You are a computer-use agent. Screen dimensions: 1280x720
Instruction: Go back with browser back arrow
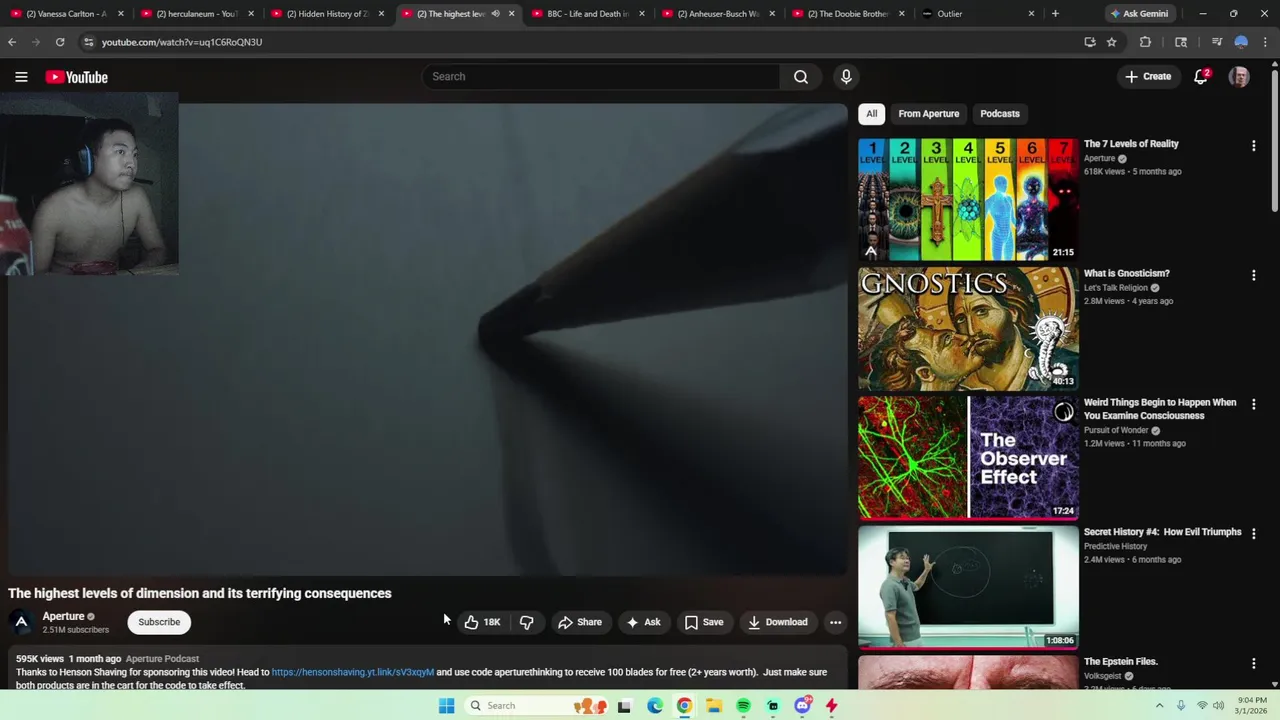point(12,42)
